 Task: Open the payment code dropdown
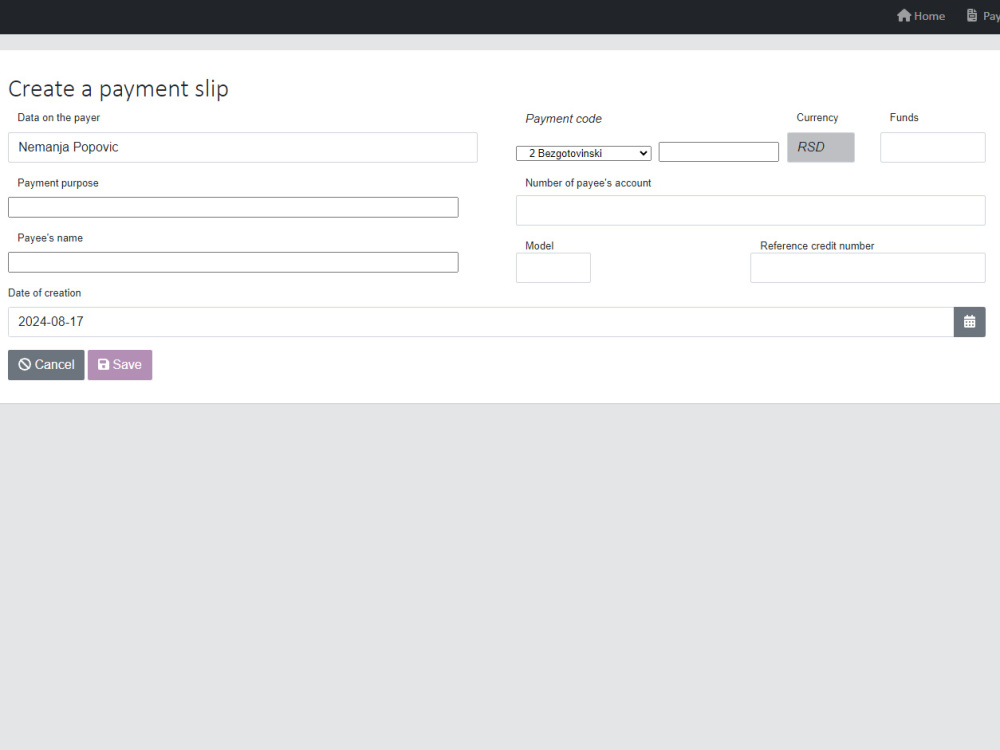coord(584,153)
